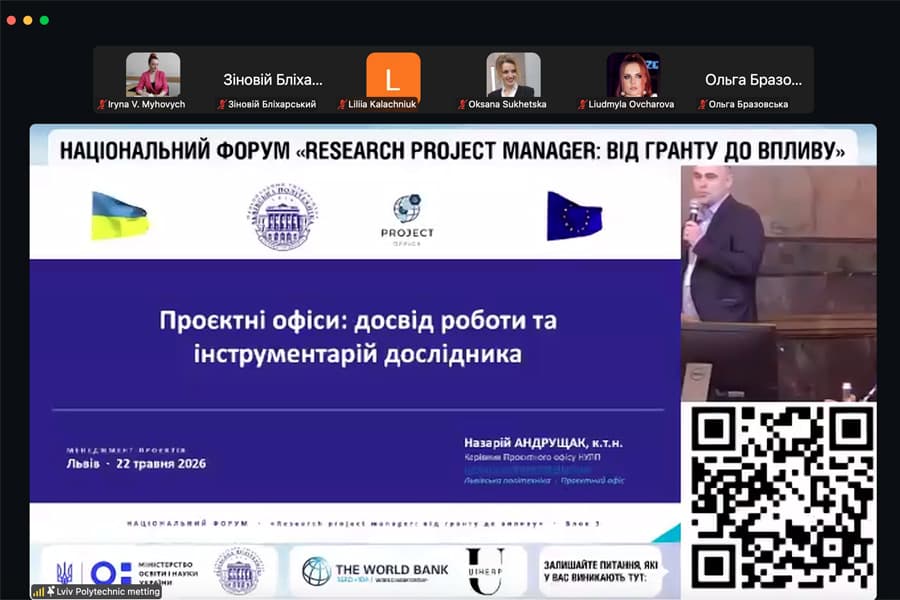Click the speaker video feed
This screenshot has width=900, height=600.
pyautogui.click(x=778, y=283)
